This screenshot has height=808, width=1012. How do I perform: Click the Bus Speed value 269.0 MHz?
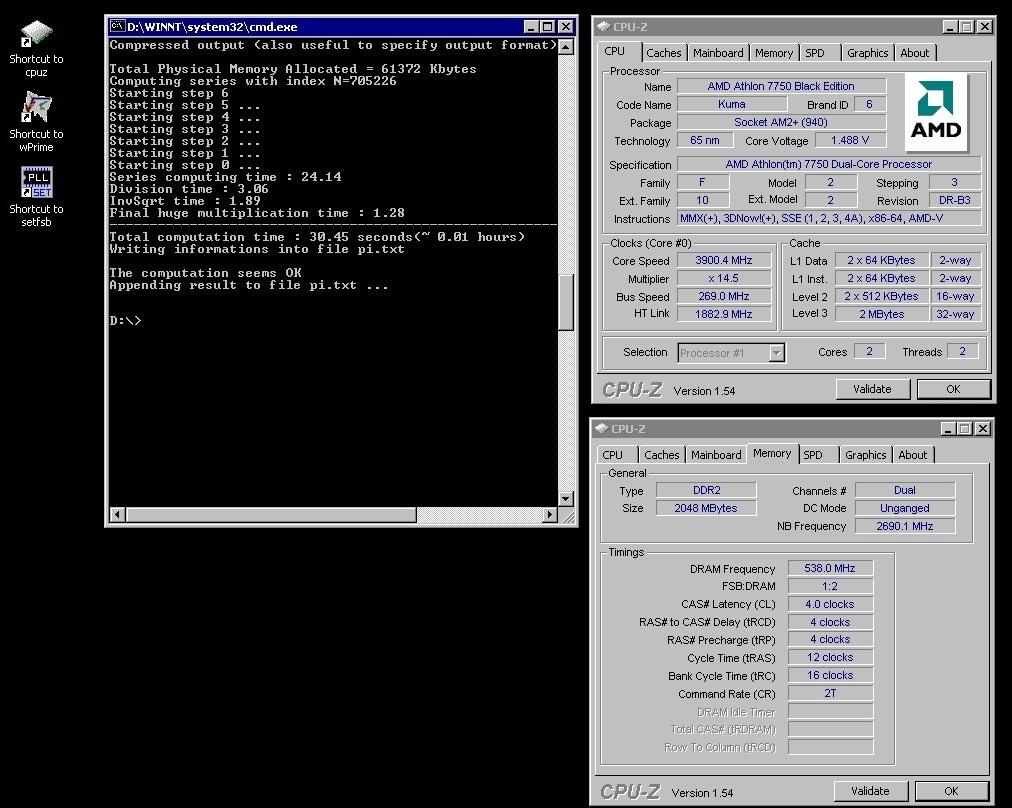click(x=724, y=297)
